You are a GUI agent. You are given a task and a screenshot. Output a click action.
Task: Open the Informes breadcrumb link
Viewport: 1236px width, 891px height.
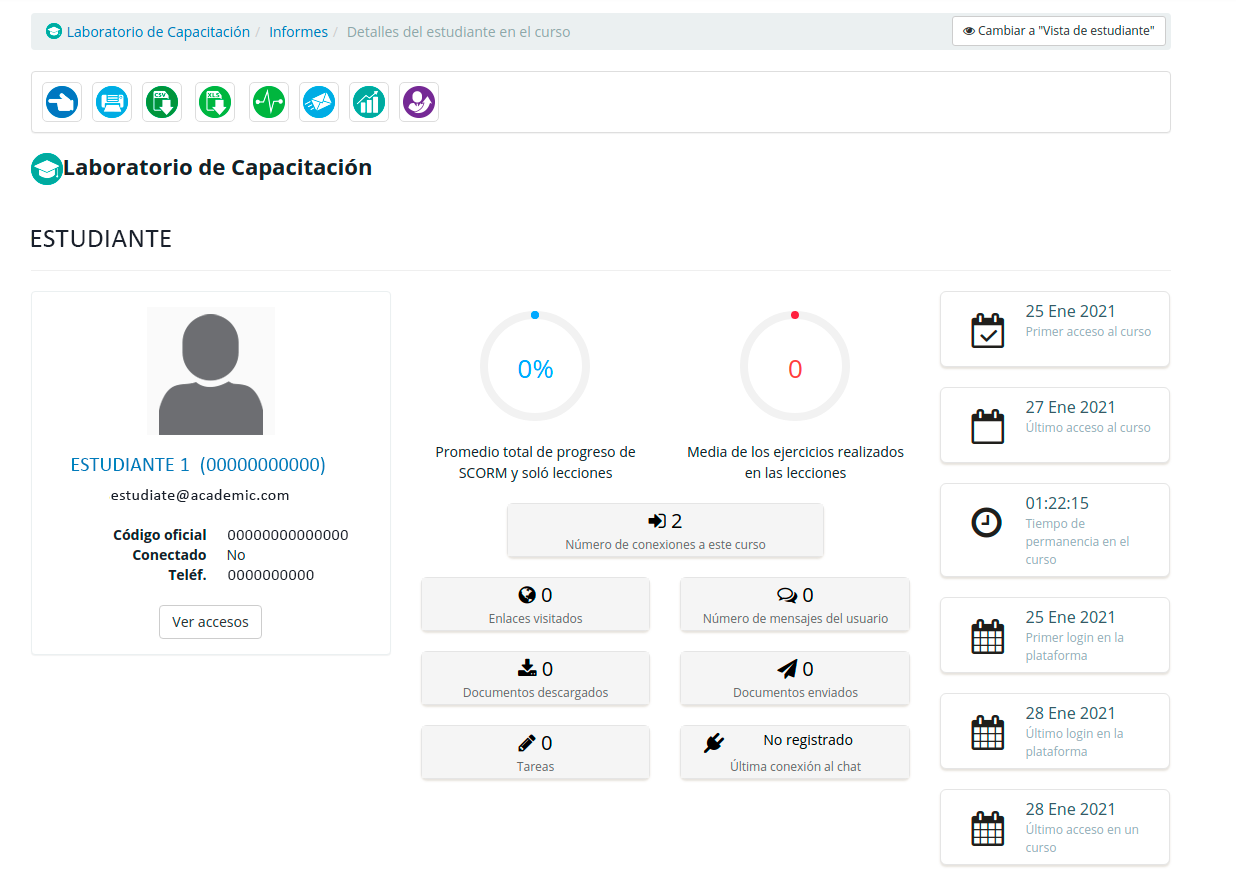click(x=298, y=32)
